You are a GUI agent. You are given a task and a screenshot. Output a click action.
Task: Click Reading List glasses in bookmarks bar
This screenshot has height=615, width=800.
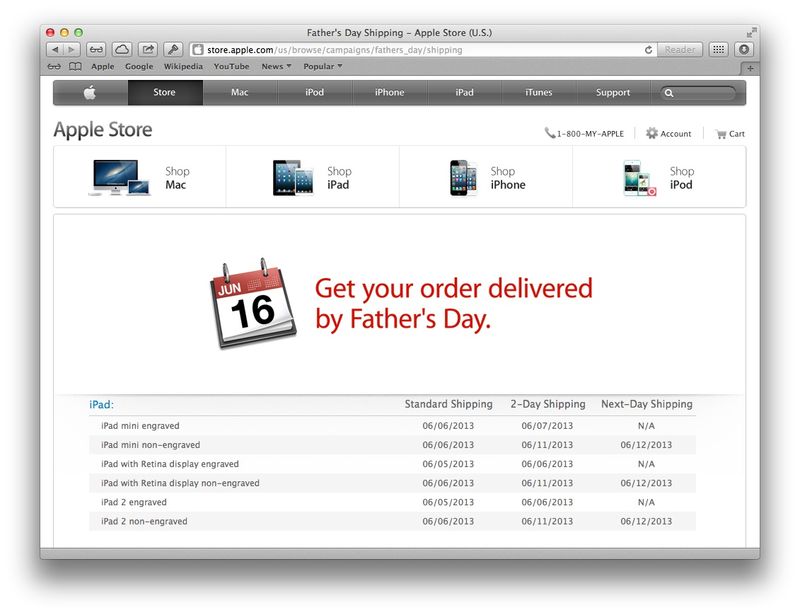pyautogui.click(x=54, y=66)
